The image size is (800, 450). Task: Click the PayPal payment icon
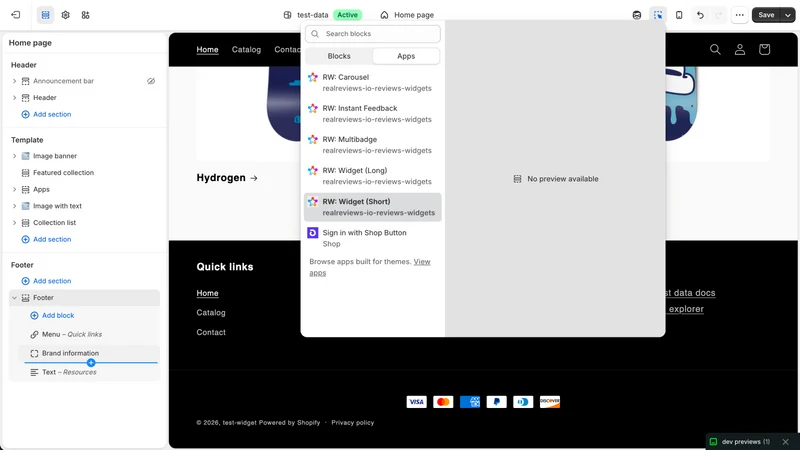(x=496, y=402)
